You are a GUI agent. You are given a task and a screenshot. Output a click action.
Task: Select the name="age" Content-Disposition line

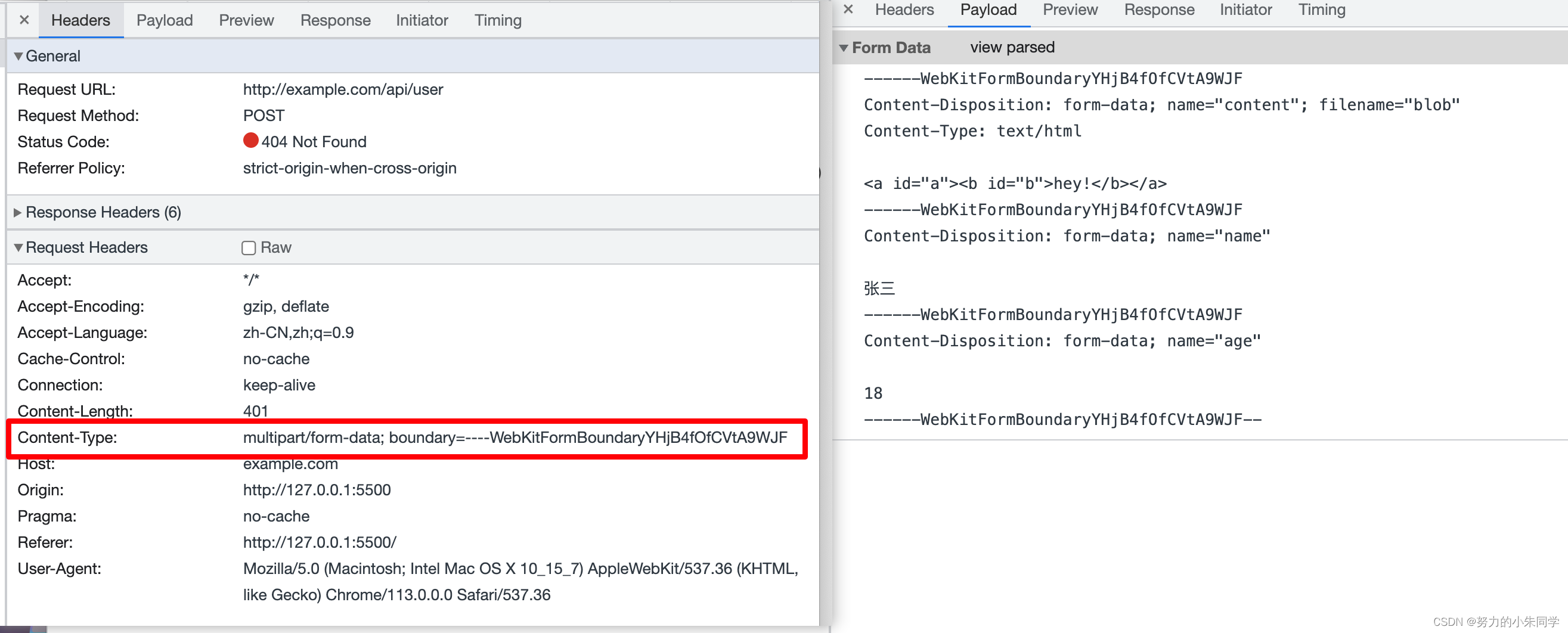pos(1062,340)
